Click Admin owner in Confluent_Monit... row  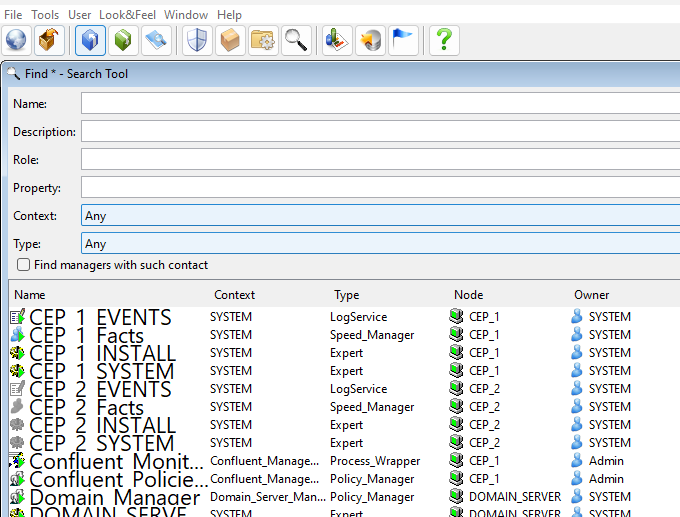(606, 461)
